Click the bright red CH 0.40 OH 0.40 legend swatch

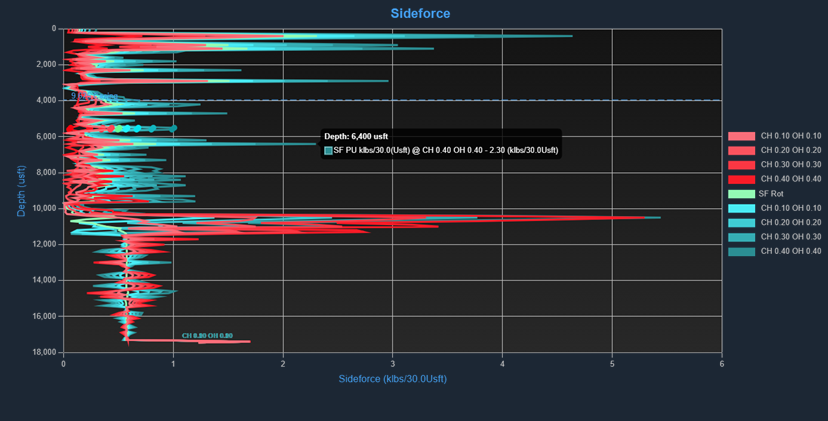point(741,179)
